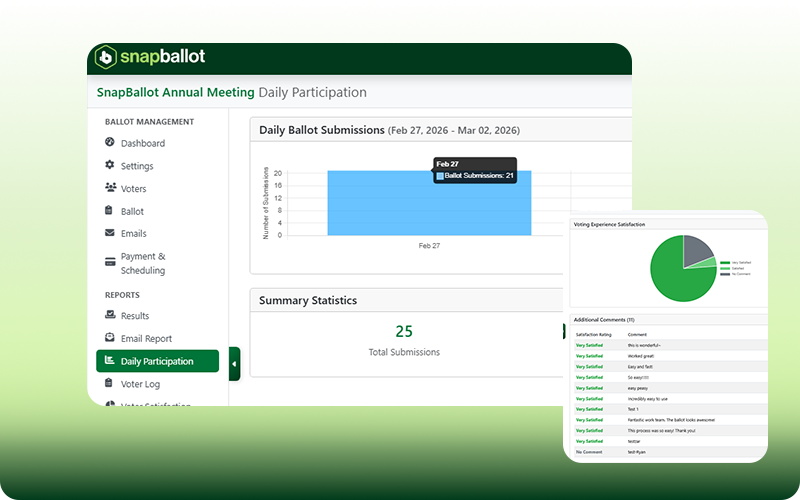Click the comment 'this is wonderful~'
Viewport: 800px width, 500px height.
coord(644,345)
